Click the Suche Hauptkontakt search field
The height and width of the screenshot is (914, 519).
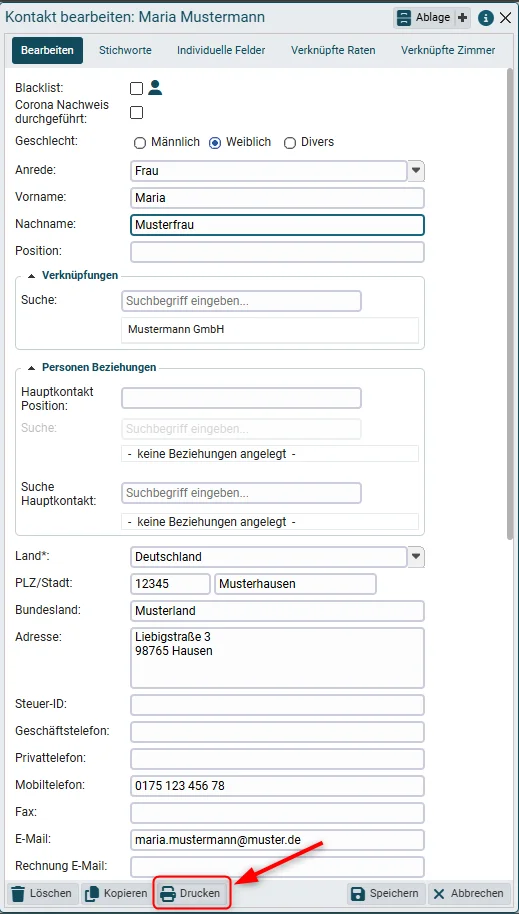coord(241,493)
